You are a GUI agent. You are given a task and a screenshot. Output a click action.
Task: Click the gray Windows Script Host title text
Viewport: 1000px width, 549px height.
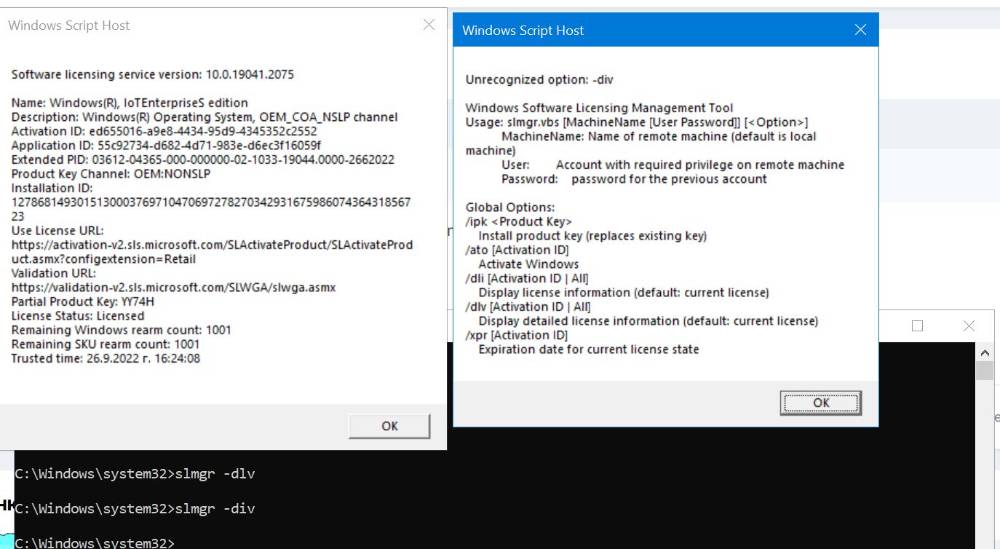click(69, 26)
